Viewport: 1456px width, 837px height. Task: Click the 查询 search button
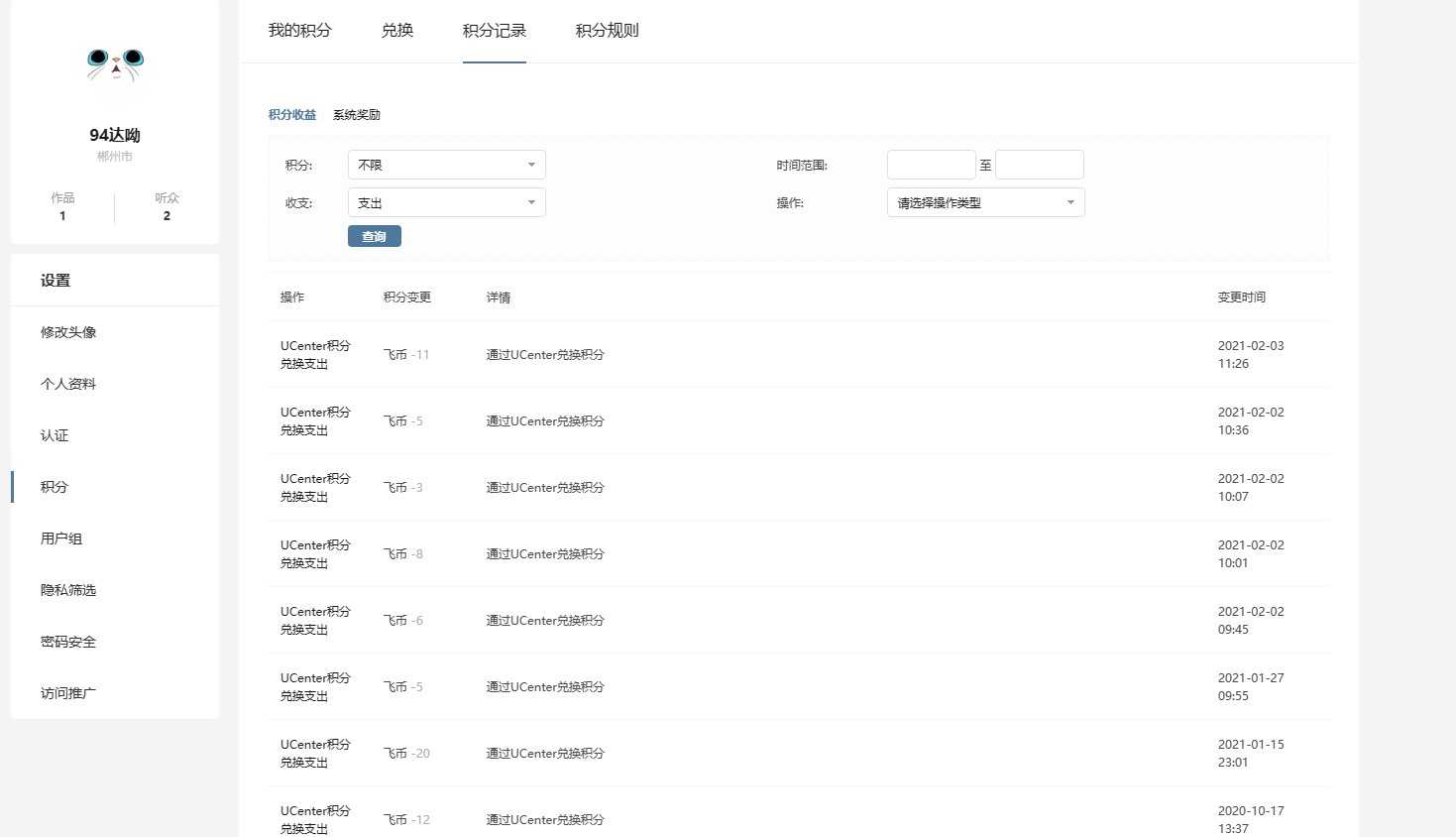coord(374,235)
